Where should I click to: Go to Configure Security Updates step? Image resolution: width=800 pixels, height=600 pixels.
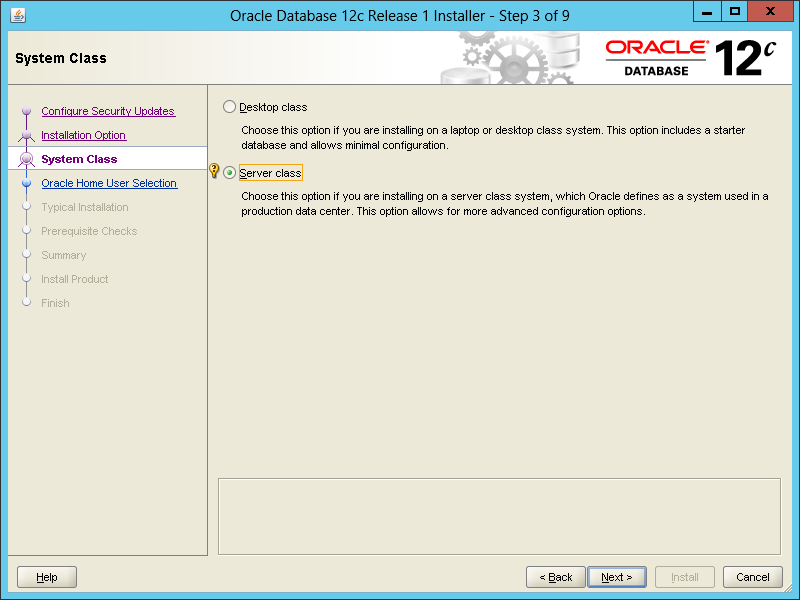[x=108, y=111]
